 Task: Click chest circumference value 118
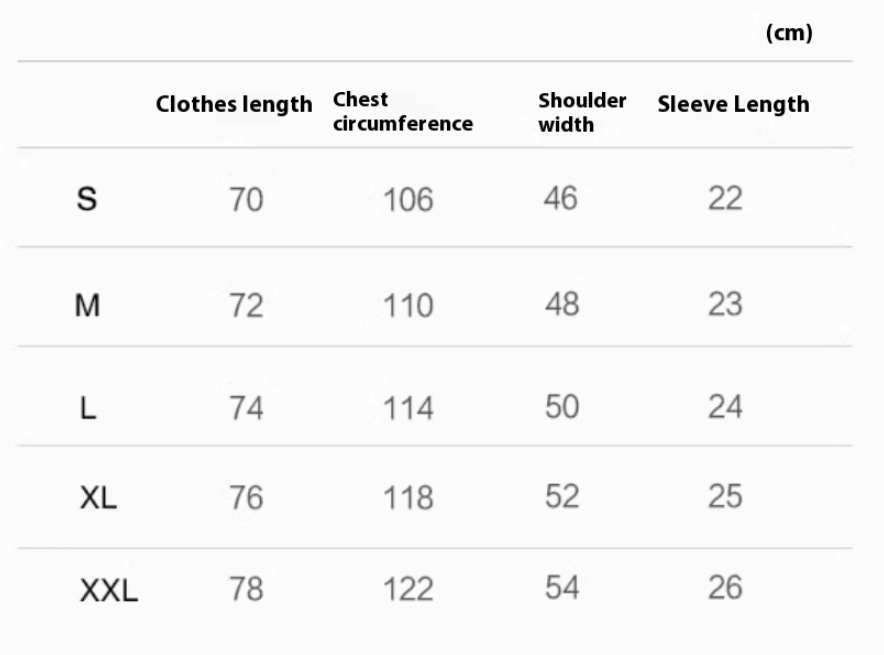coord(408,498)
